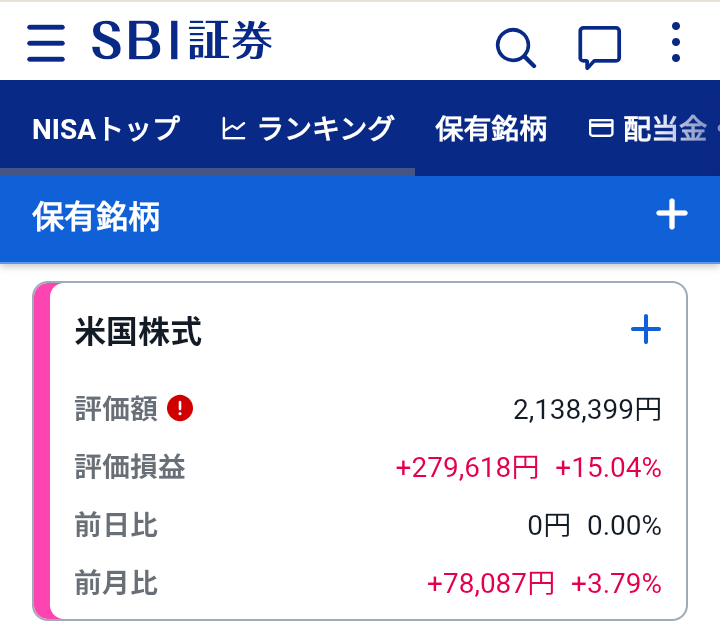The width and height of the screenshot is (720, 638).
Task: Open the three-dot overflow menu
Action: click(675, 42)
